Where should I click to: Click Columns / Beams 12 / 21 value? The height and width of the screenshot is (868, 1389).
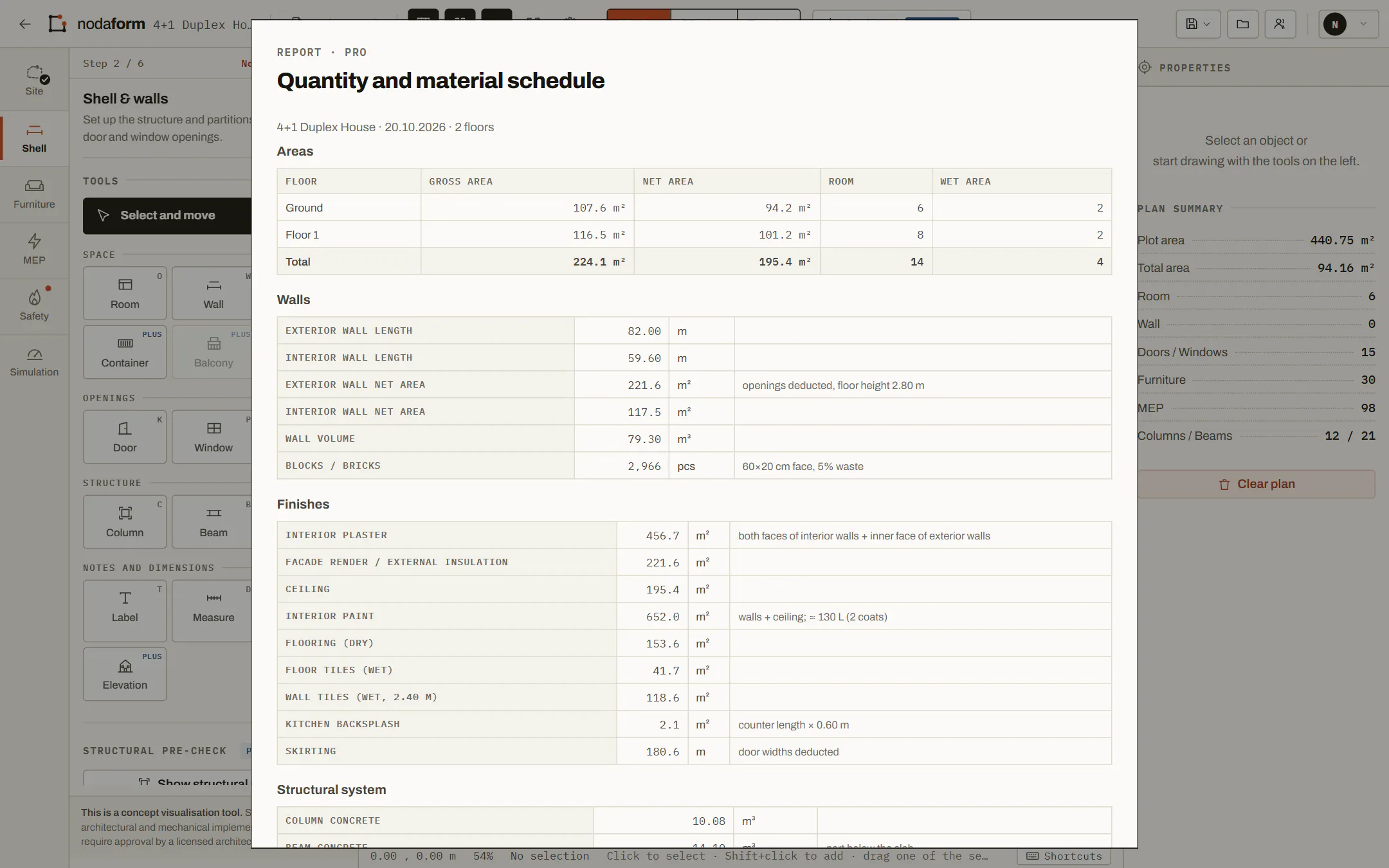(x=1350, y=435)
